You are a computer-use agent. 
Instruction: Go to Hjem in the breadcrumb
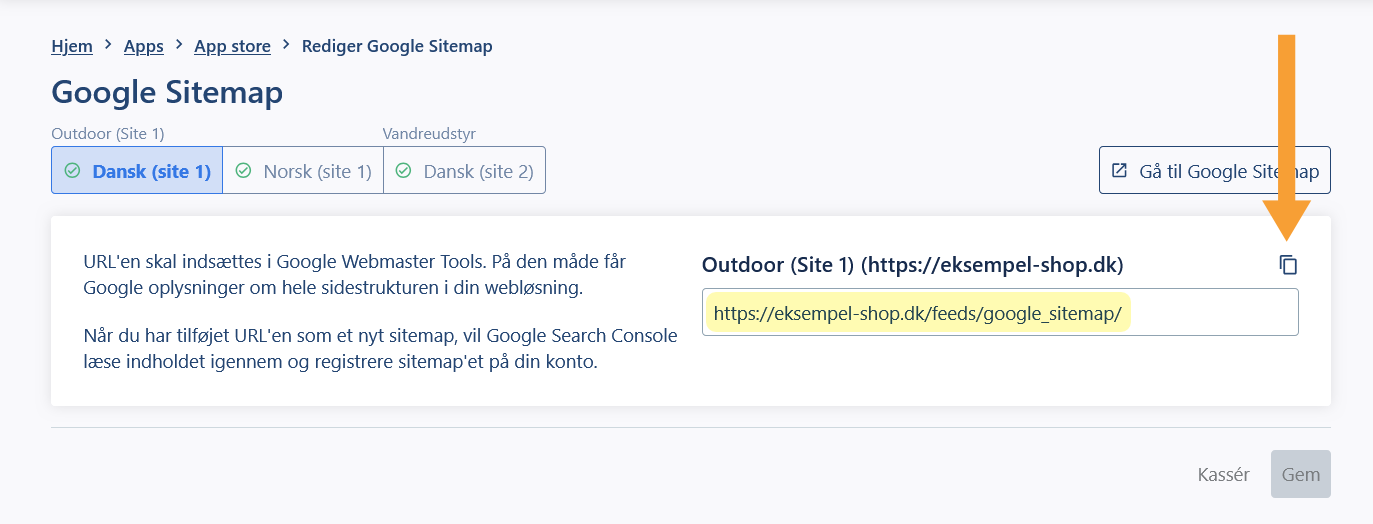click(x=72, y=46)
